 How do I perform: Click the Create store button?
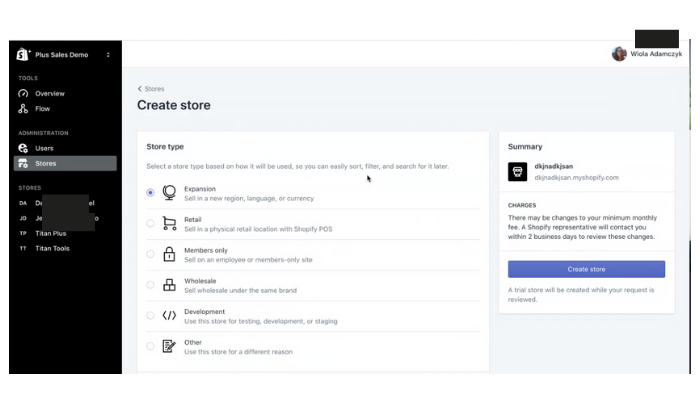[x=586, y=269]
